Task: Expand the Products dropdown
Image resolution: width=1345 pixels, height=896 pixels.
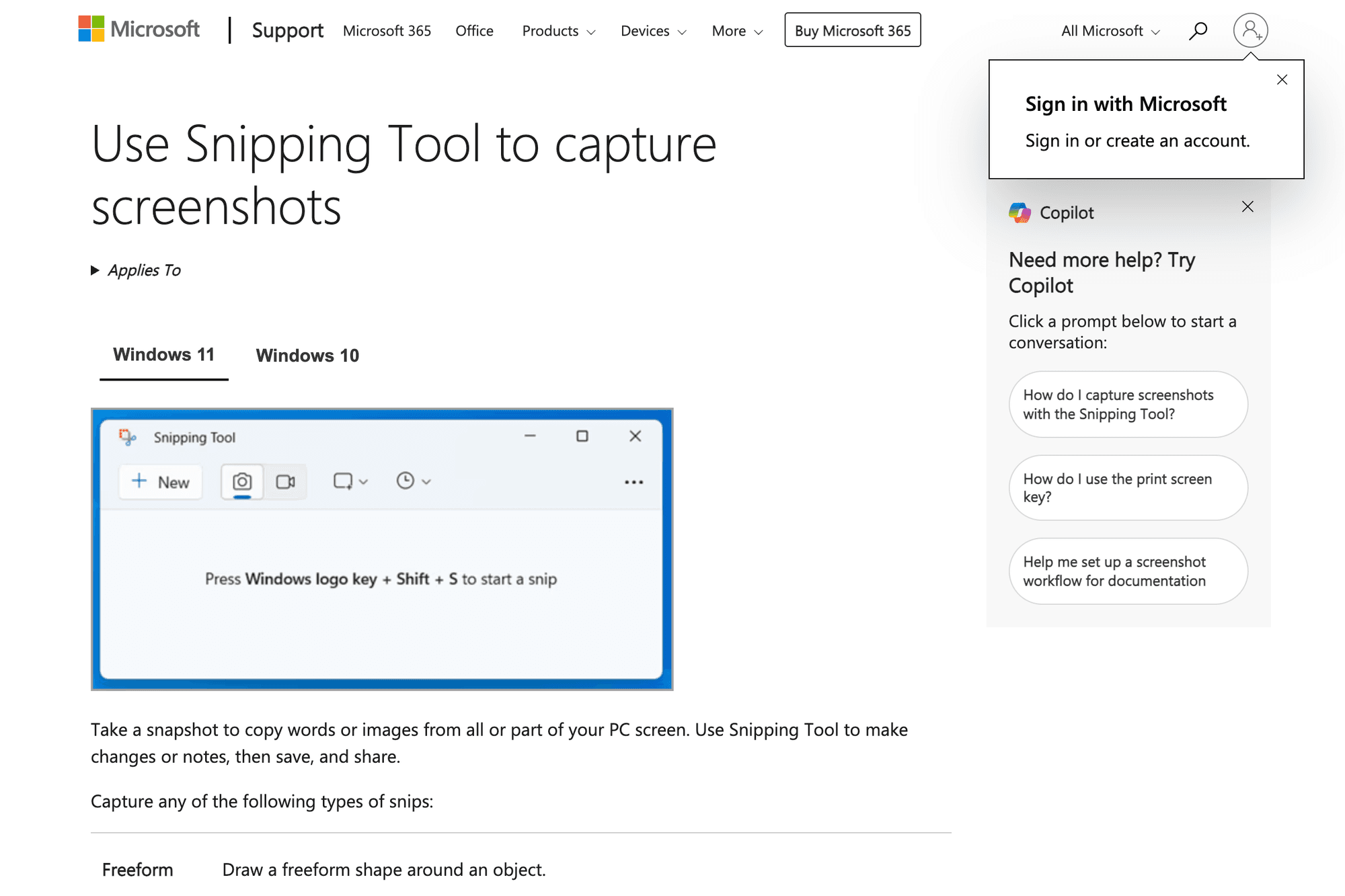Action: pyautogui.click(x=558, y=31)
